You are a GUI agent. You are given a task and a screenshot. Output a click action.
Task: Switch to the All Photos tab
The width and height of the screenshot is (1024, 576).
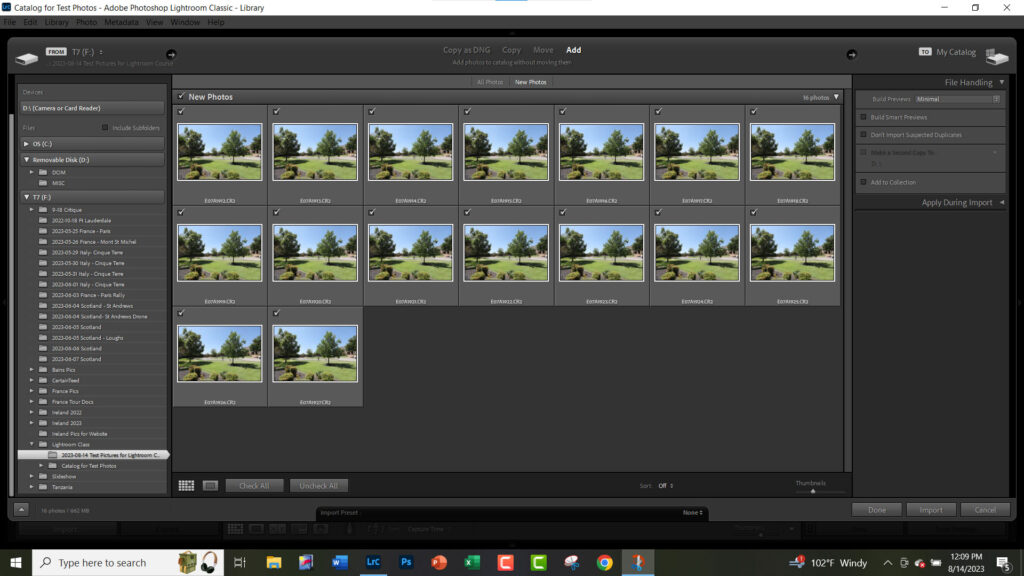click(490, 82)
